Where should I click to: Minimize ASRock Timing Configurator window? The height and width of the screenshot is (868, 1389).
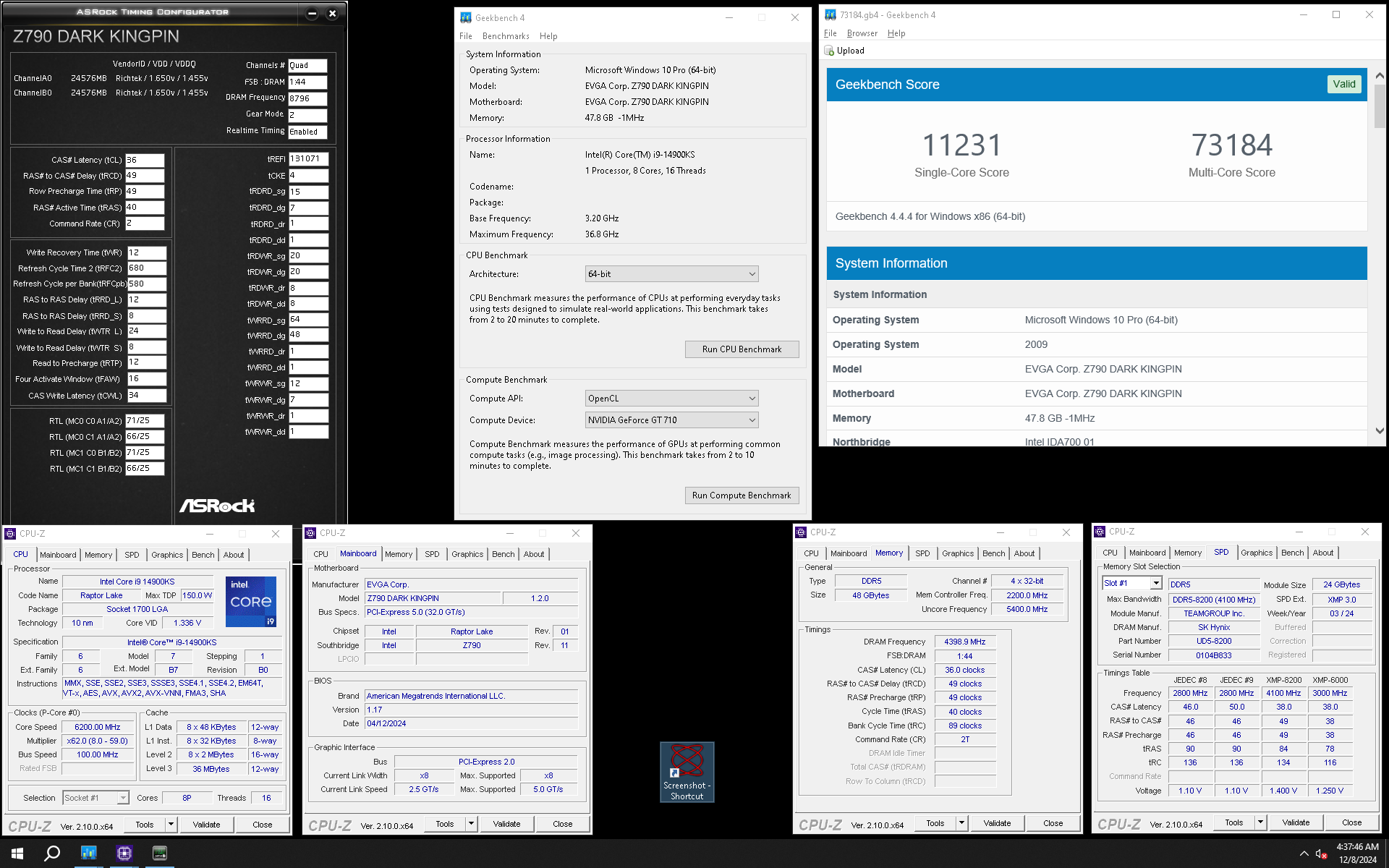pos(312,13)
